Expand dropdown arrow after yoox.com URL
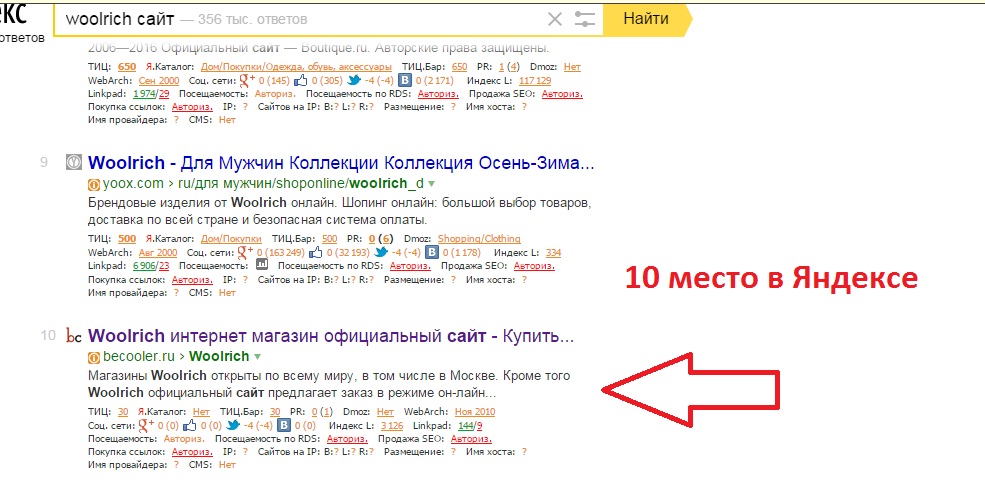The width and height of the screenshot is (985, 498). coord(432,184)
